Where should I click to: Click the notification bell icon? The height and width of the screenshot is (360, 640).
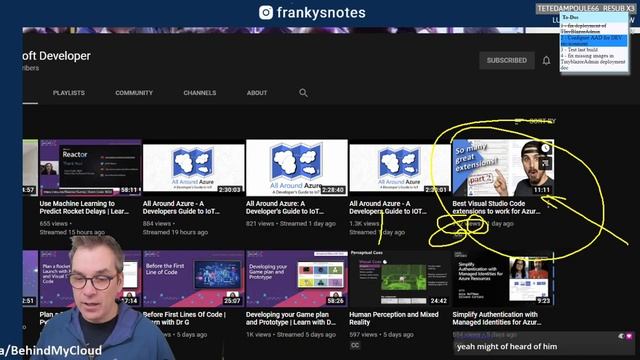click(x=546, y=61)
